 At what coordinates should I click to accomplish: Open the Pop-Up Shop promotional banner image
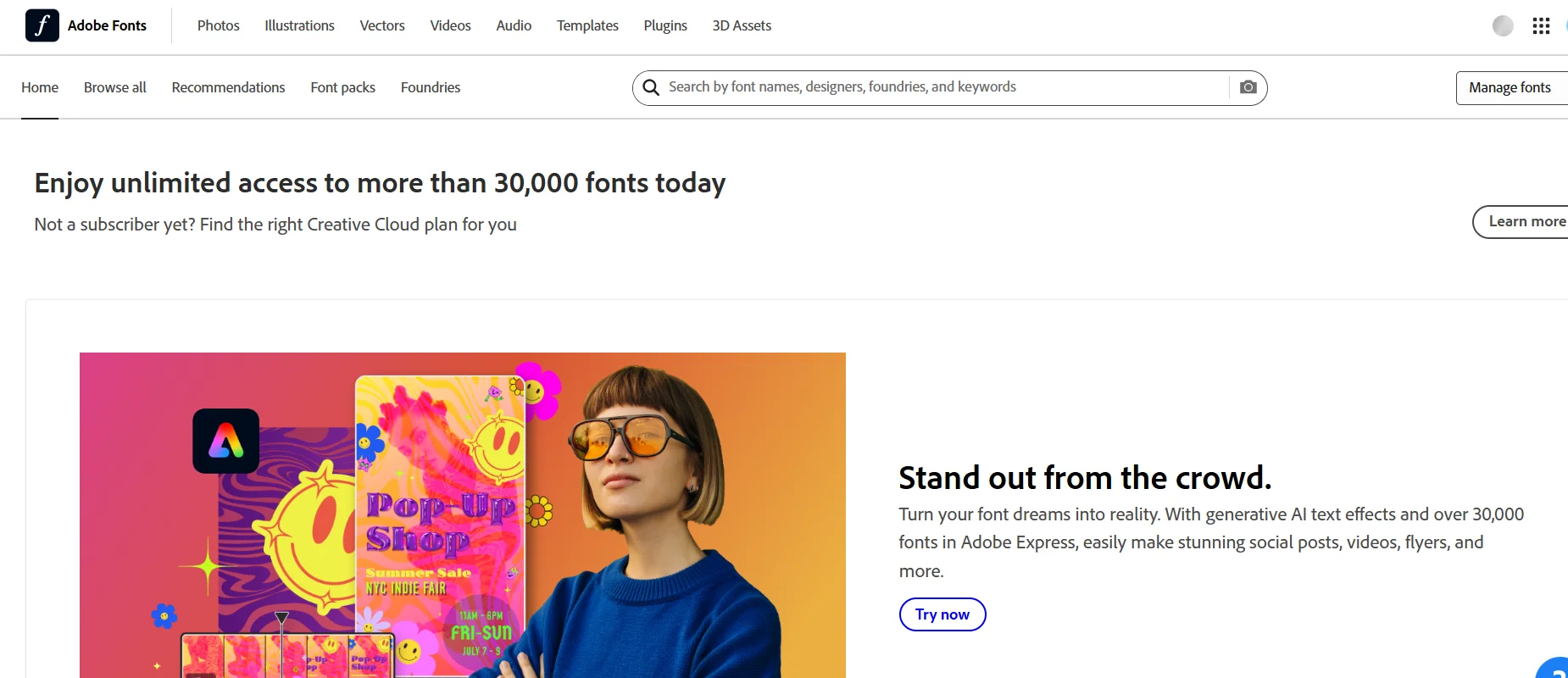463,514
